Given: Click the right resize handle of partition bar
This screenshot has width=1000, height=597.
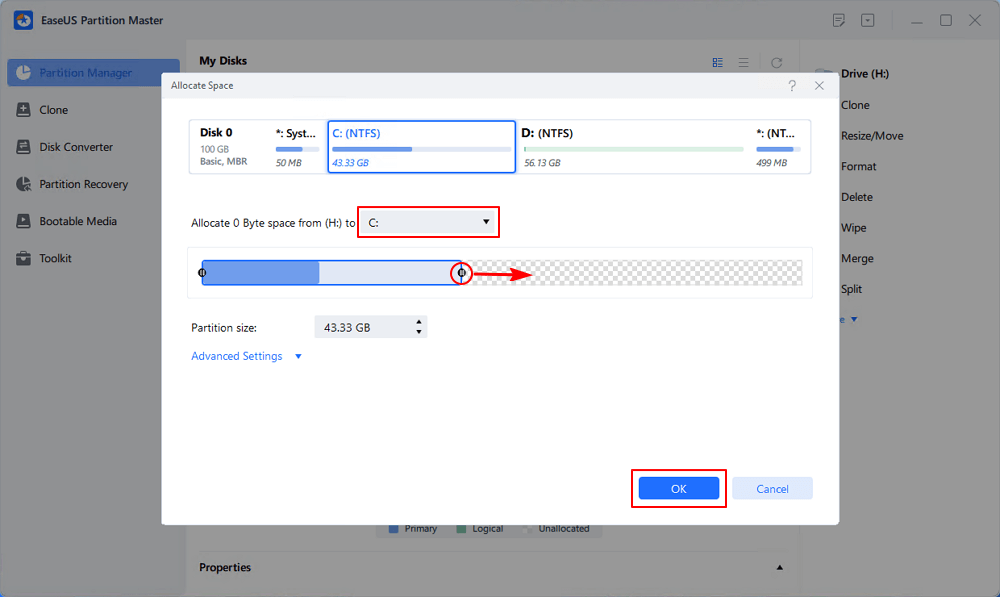Looking at the screenshot, I should pos(462,273).
